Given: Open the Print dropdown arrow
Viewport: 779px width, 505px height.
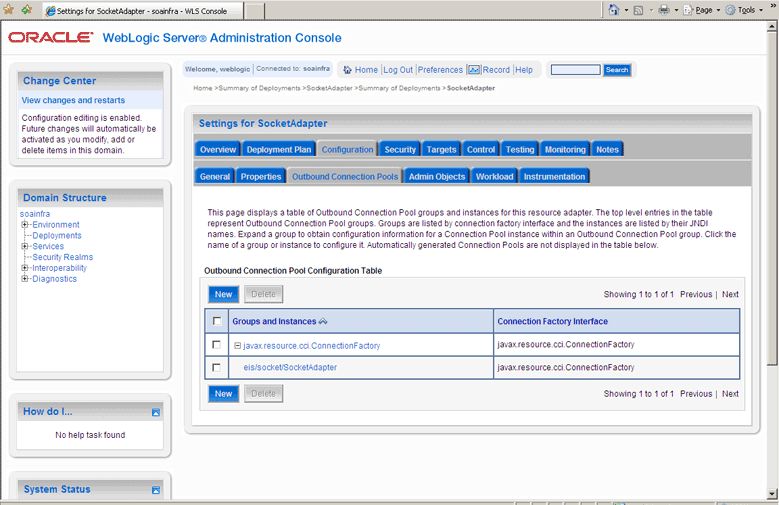Looking at the screenshot, I should point(676,10).
